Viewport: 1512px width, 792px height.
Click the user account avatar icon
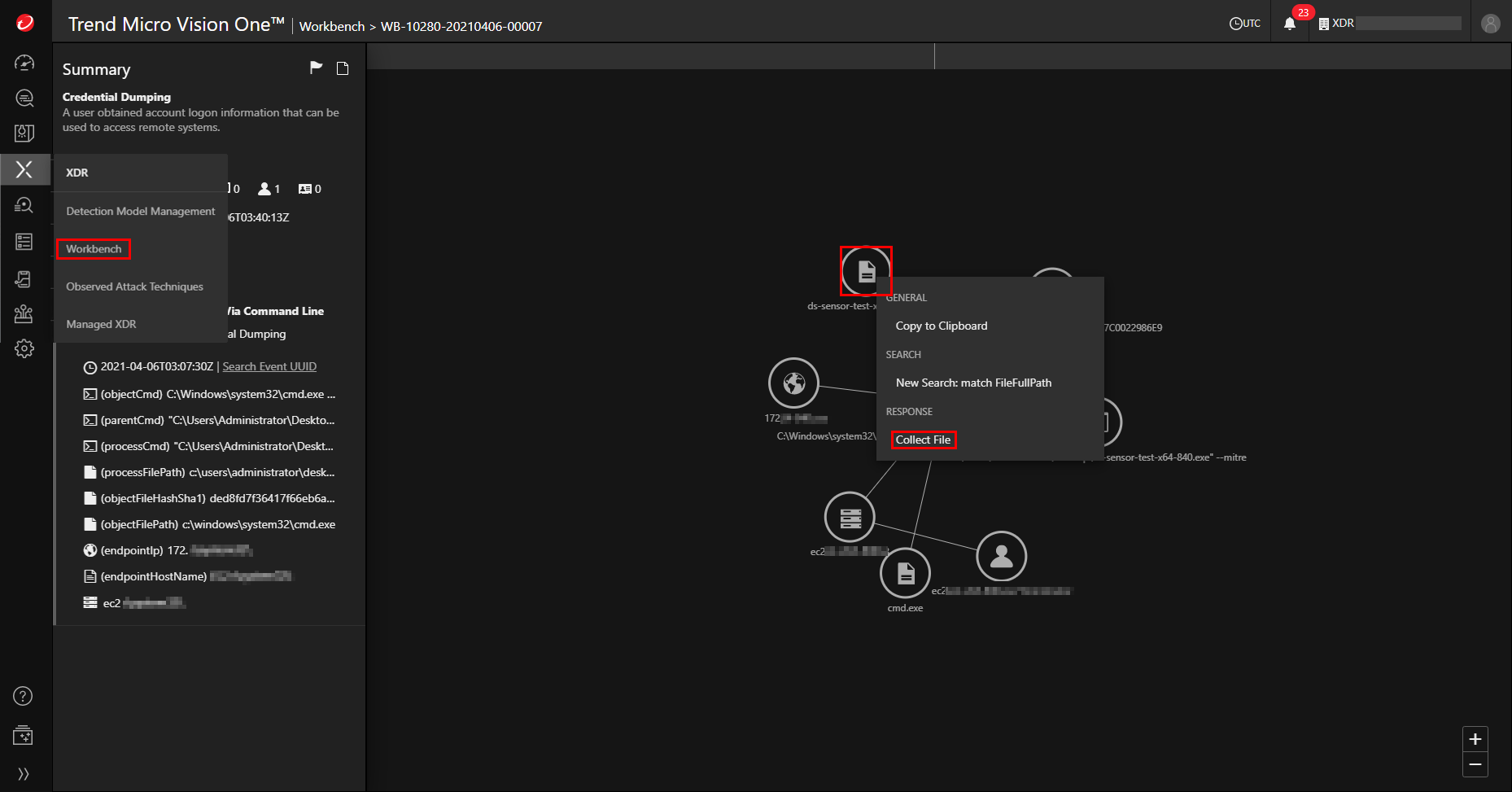(x=1490, y=24)
